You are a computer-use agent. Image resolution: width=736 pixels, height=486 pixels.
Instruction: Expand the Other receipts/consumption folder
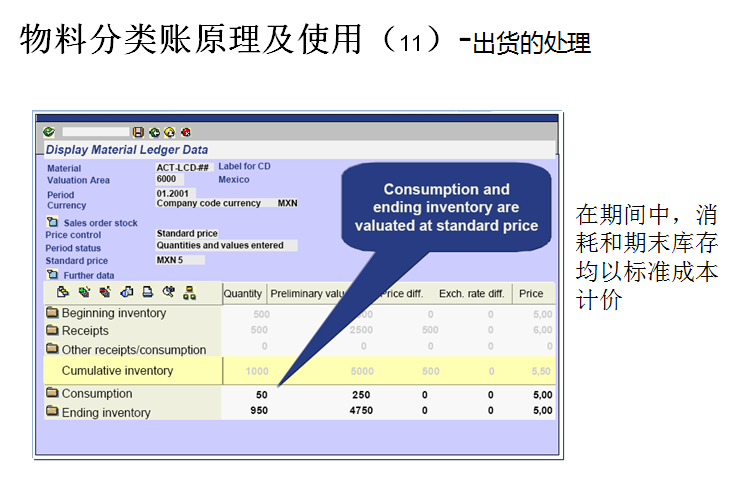coord(52,349)
